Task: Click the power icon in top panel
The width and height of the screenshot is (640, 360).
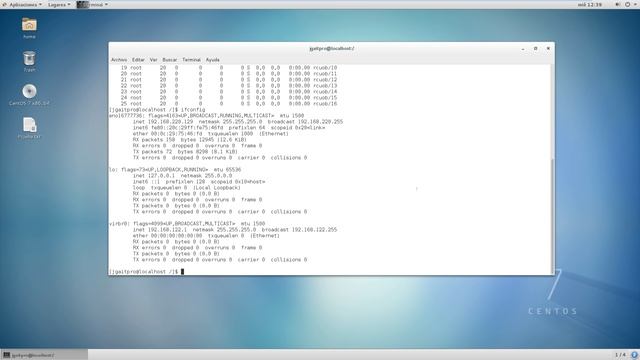Action: 627,4
